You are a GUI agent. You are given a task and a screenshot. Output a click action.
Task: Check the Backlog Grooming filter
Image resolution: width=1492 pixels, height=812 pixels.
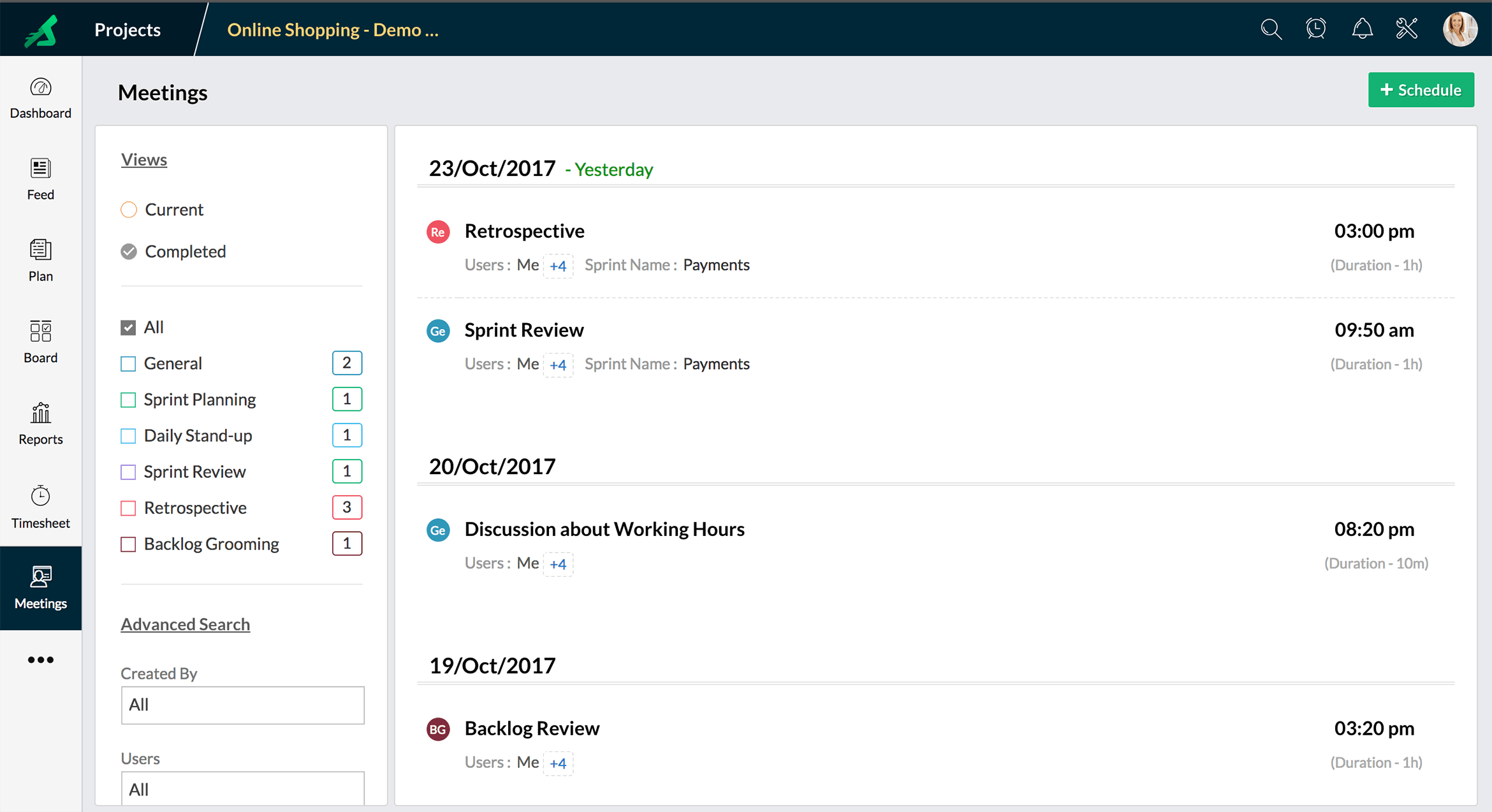[128, 544]
